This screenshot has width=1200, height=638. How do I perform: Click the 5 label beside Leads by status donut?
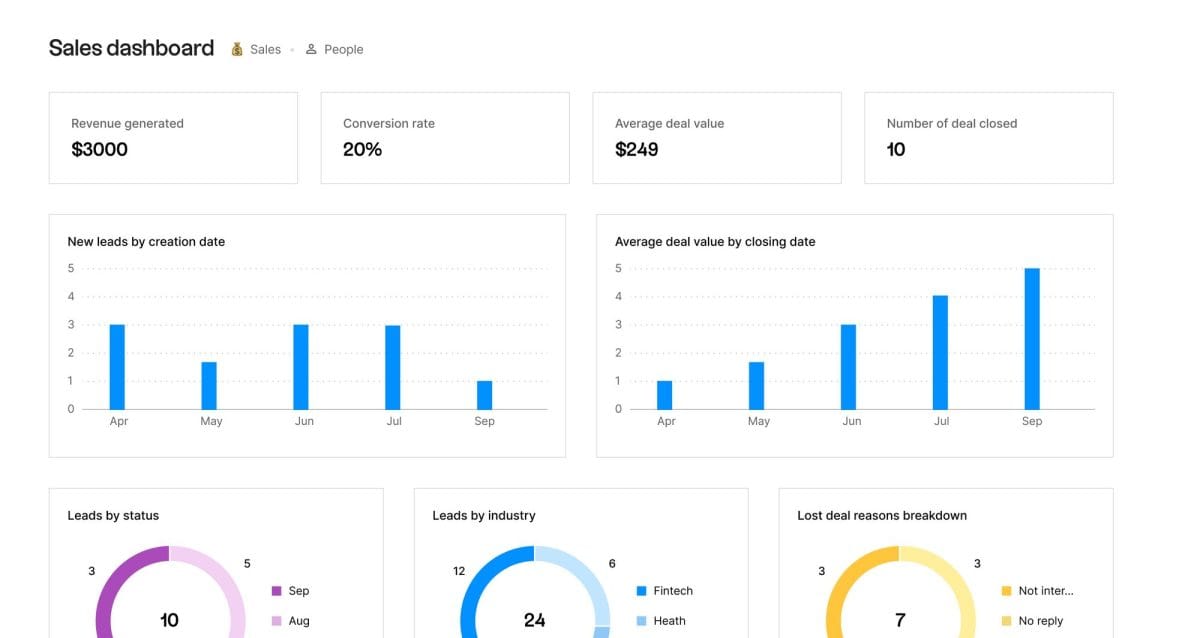point(247,564)
